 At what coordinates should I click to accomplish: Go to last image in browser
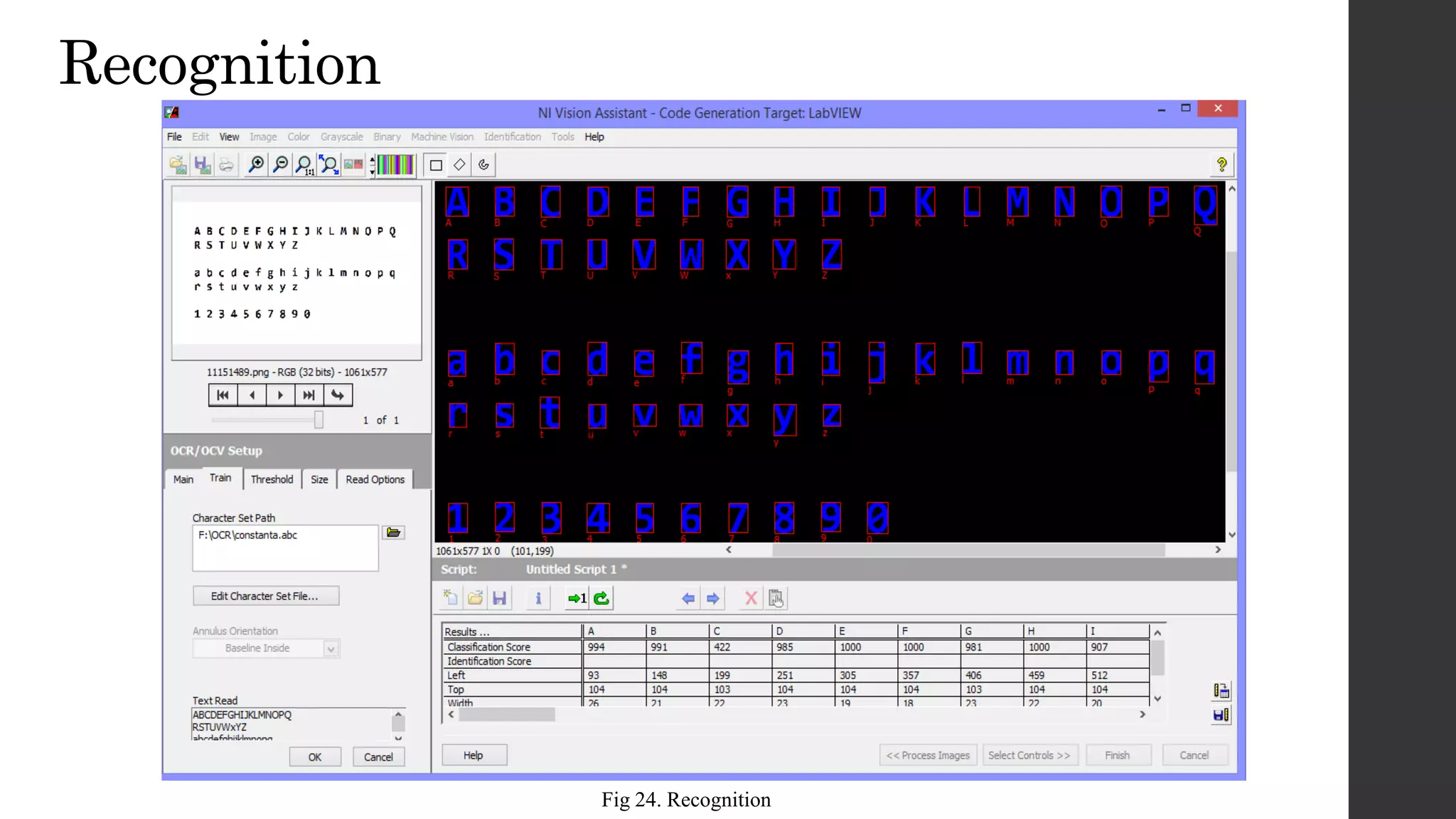pos(309,395)
